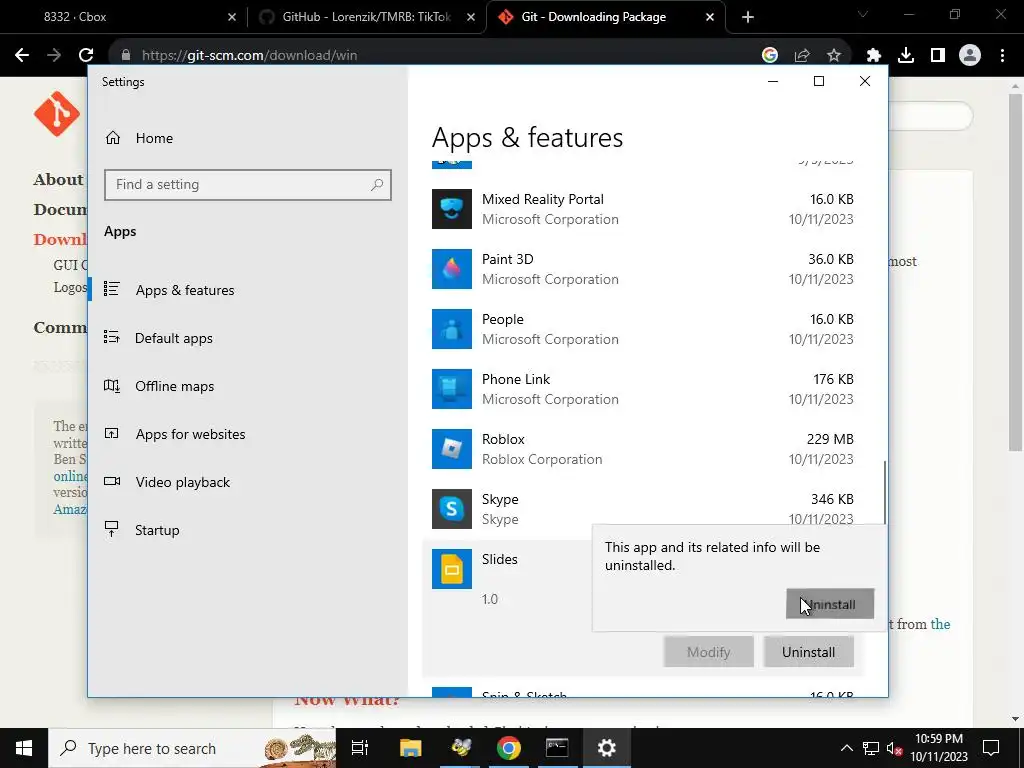
Task: Select the Roblox 229 MB size text
Action: [x=830, y=440]
